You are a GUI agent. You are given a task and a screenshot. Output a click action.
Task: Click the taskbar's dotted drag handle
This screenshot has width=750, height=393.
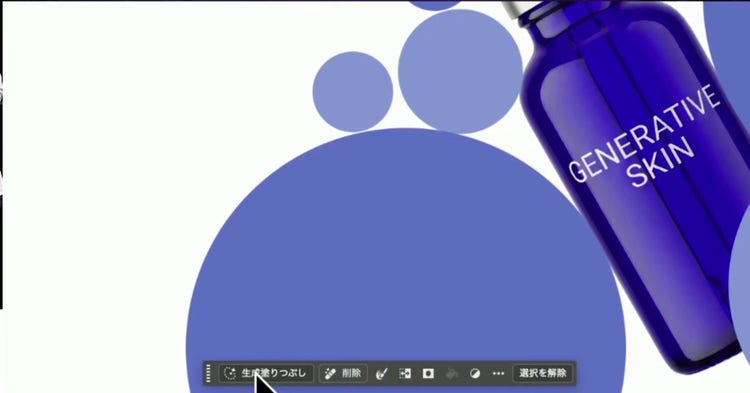(208, 373)
